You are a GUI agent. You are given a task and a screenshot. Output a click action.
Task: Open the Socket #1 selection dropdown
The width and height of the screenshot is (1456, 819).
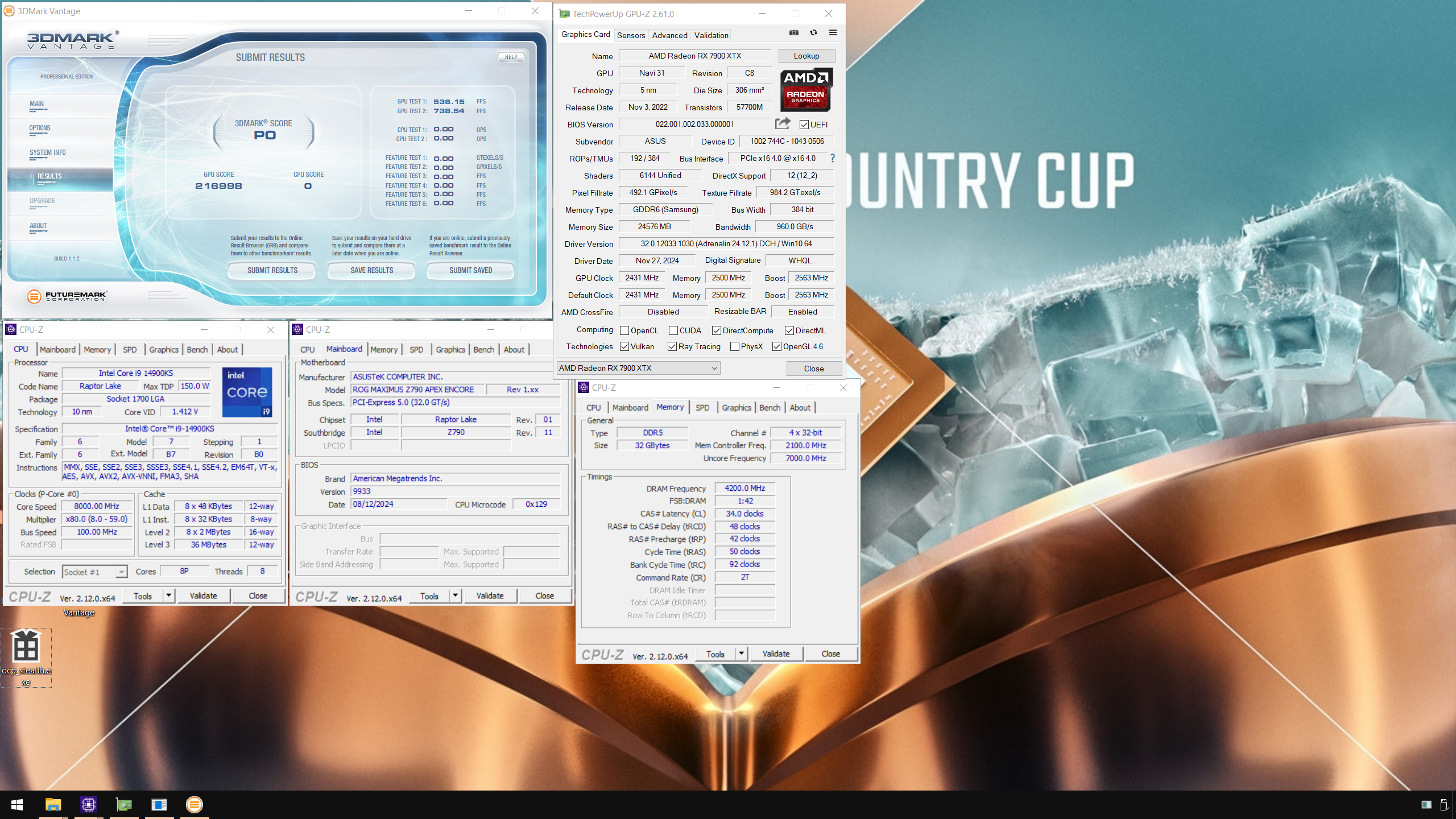pyautogui.click(x=94, y=572)
